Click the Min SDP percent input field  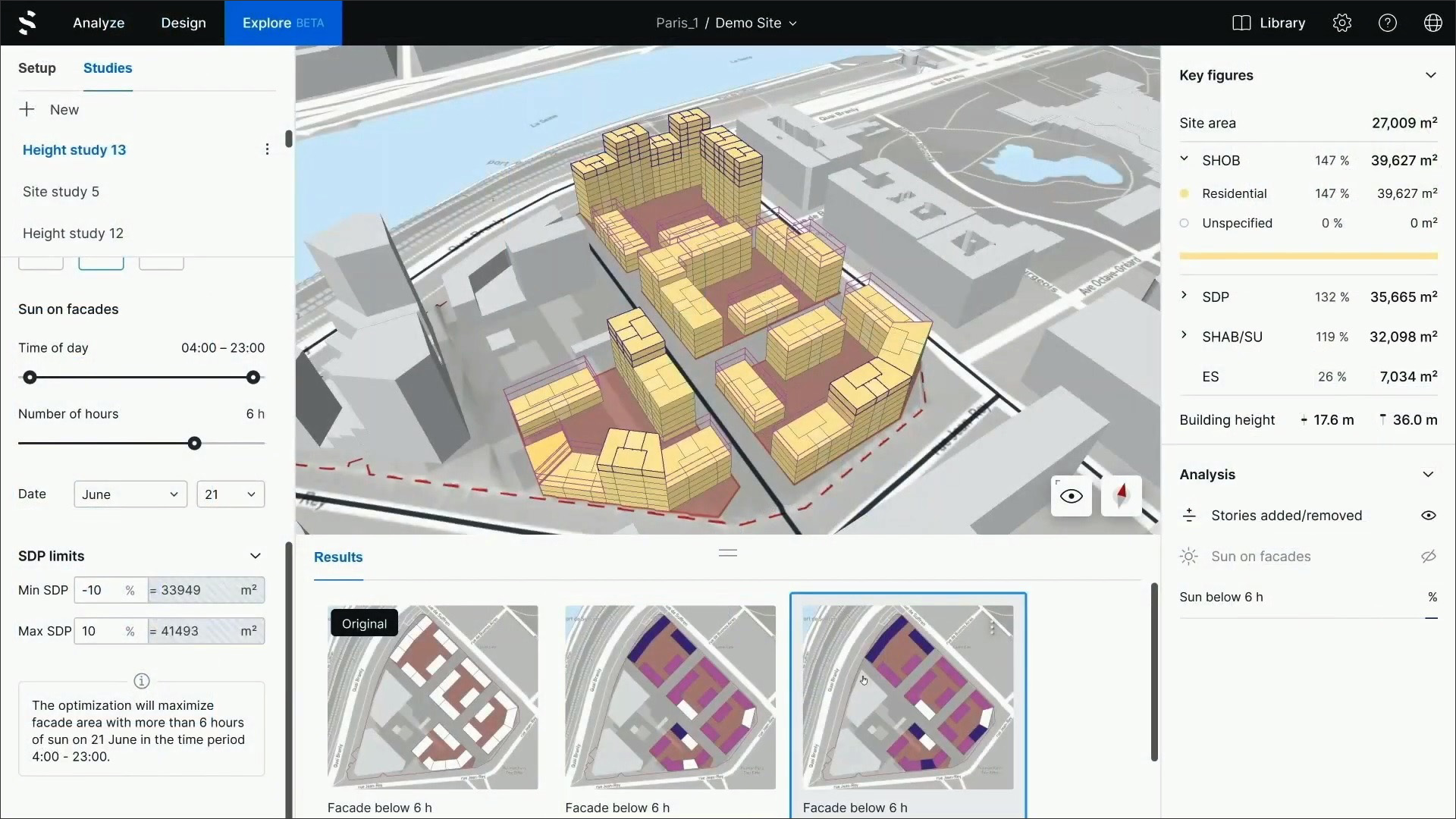[111, 590]
